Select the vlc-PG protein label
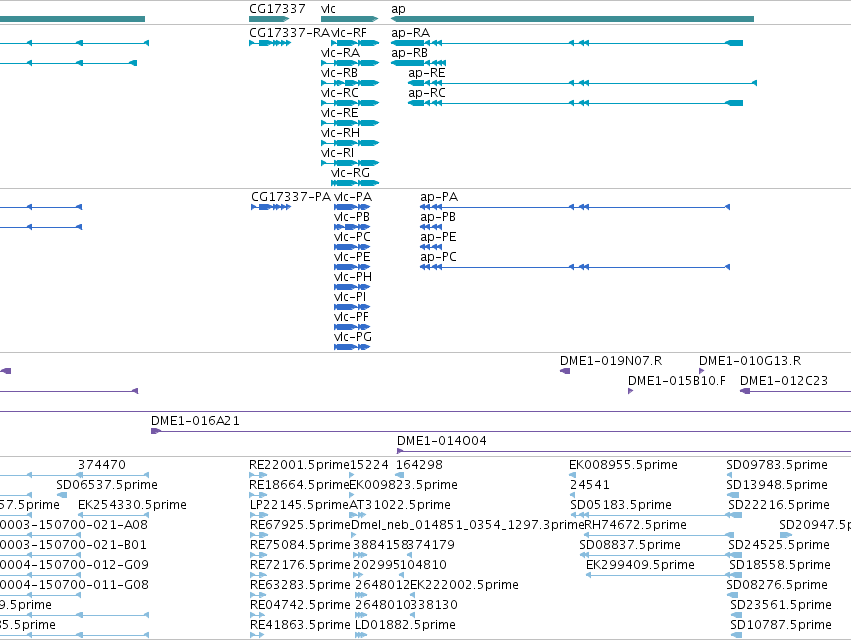The height and width of the screenshot is (640, 851). tap(353, 337)
